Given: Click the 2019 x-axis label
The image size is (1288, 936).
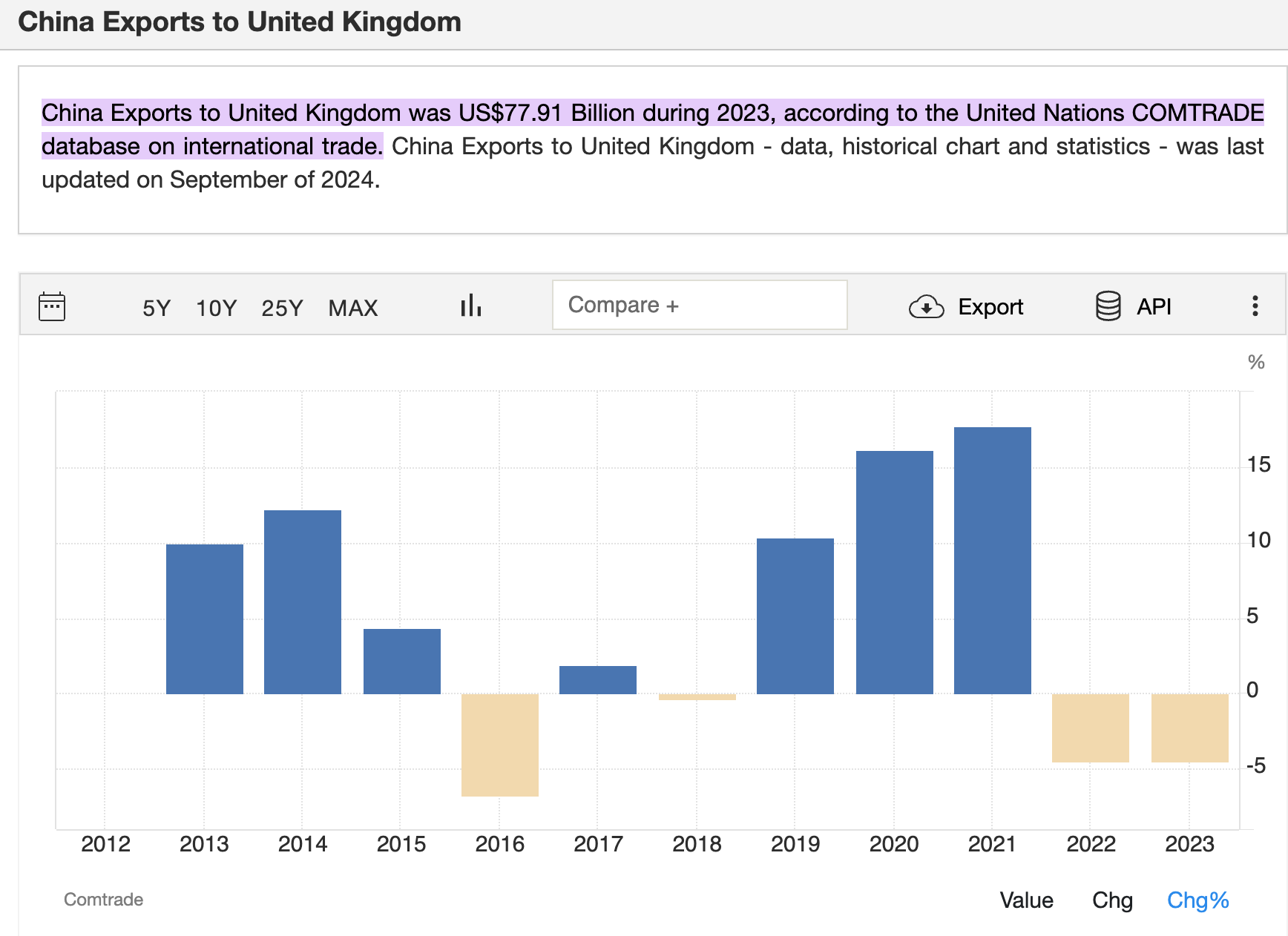Looking at the screenshot, I should 795,844.
